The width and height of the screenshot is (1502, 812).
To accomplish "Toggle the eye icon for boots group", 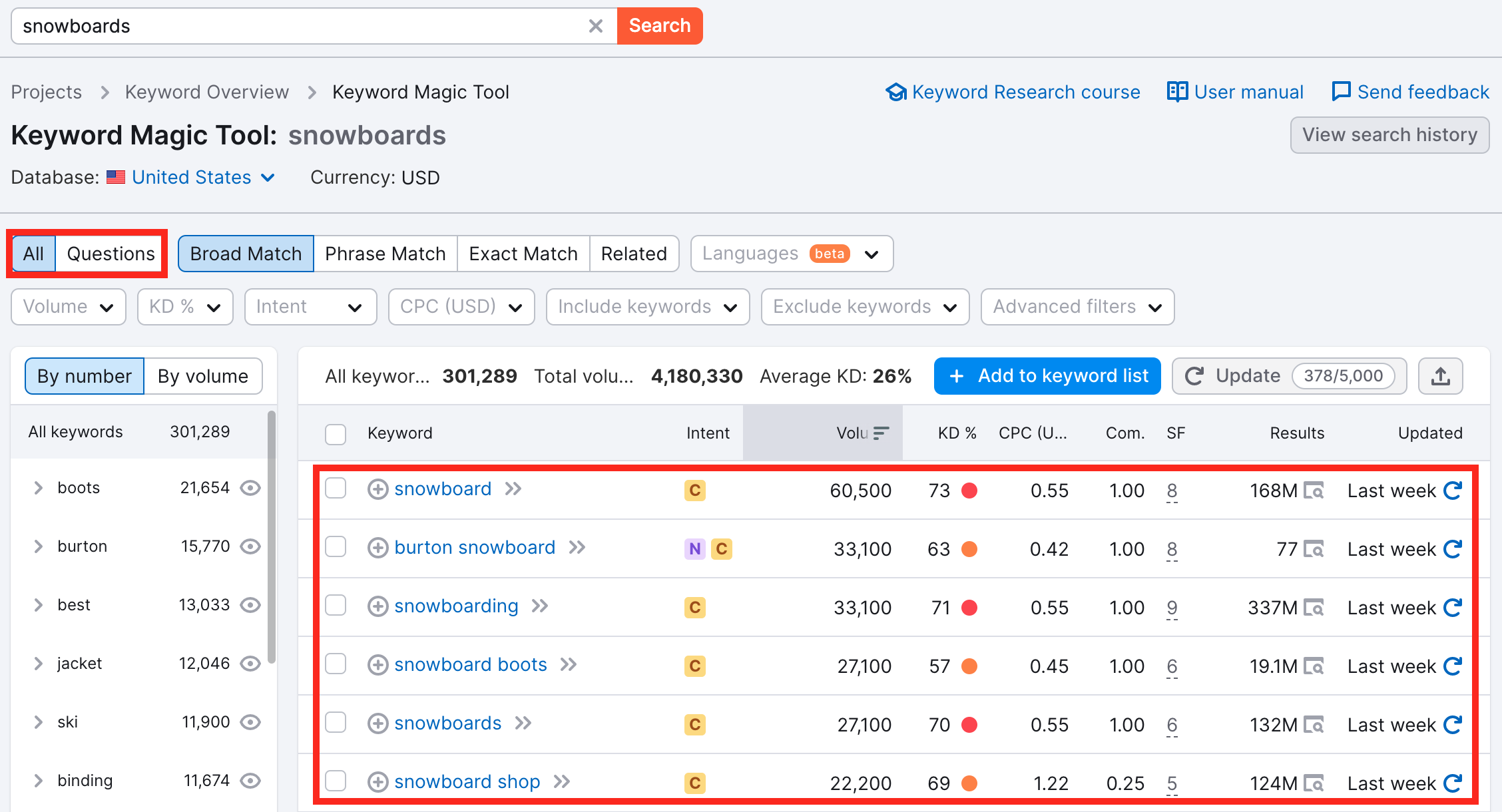I will click(x=250, y=488).
